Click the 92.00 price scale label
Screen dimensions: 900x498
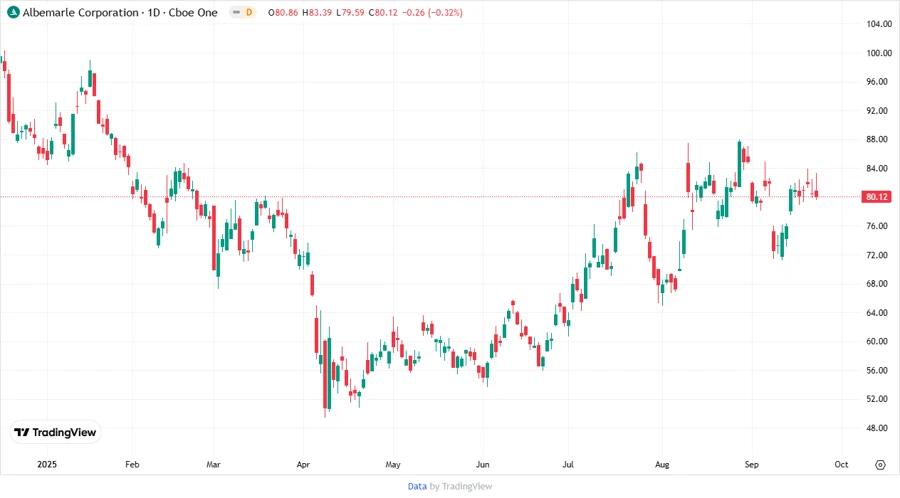click(876, 111)
